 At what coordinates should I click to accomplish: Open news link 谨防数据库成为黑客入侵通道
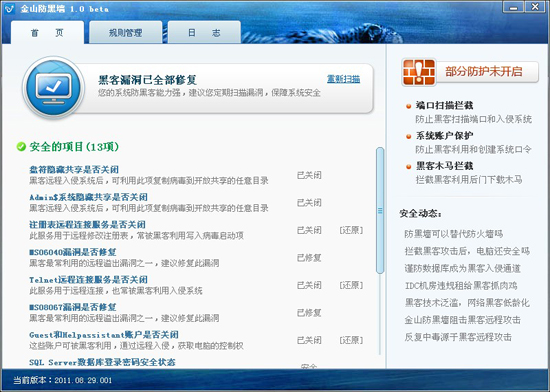pyautogui.click(x=462, y=268)
